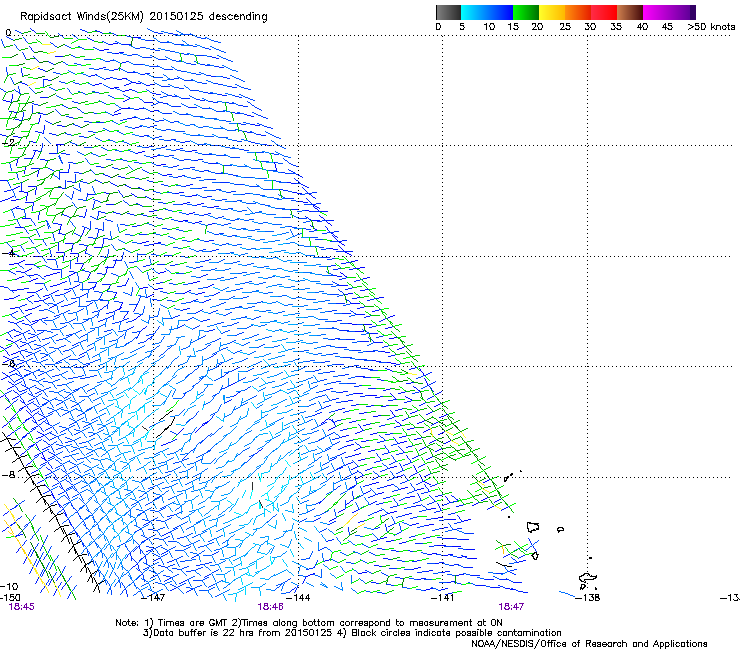Click the '0' latitude label at the map's top-left
Screen dimensions: 740x650
(8, 32)
